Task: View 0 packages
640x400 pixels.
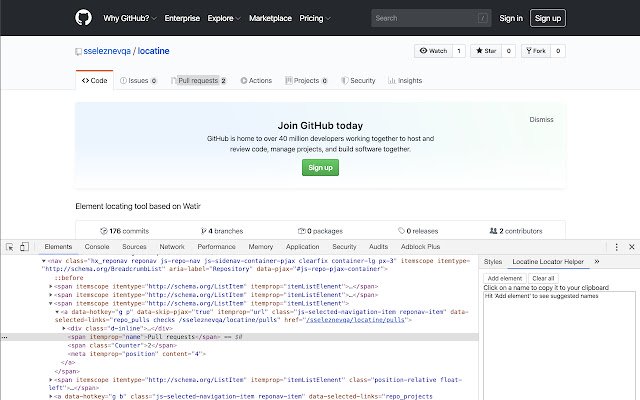Action: click(320, 231)
